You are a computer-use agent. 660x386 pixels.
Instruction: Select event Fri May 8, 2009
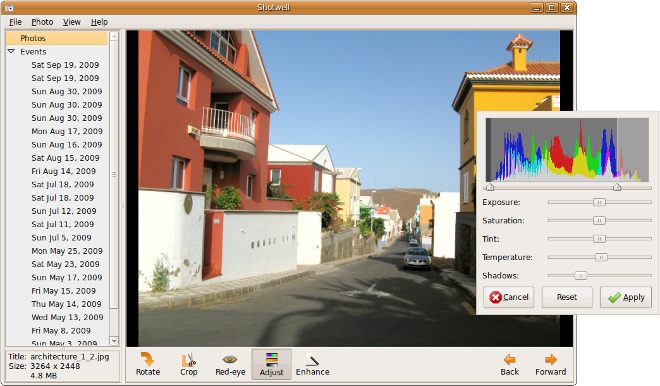pos(61,331)
